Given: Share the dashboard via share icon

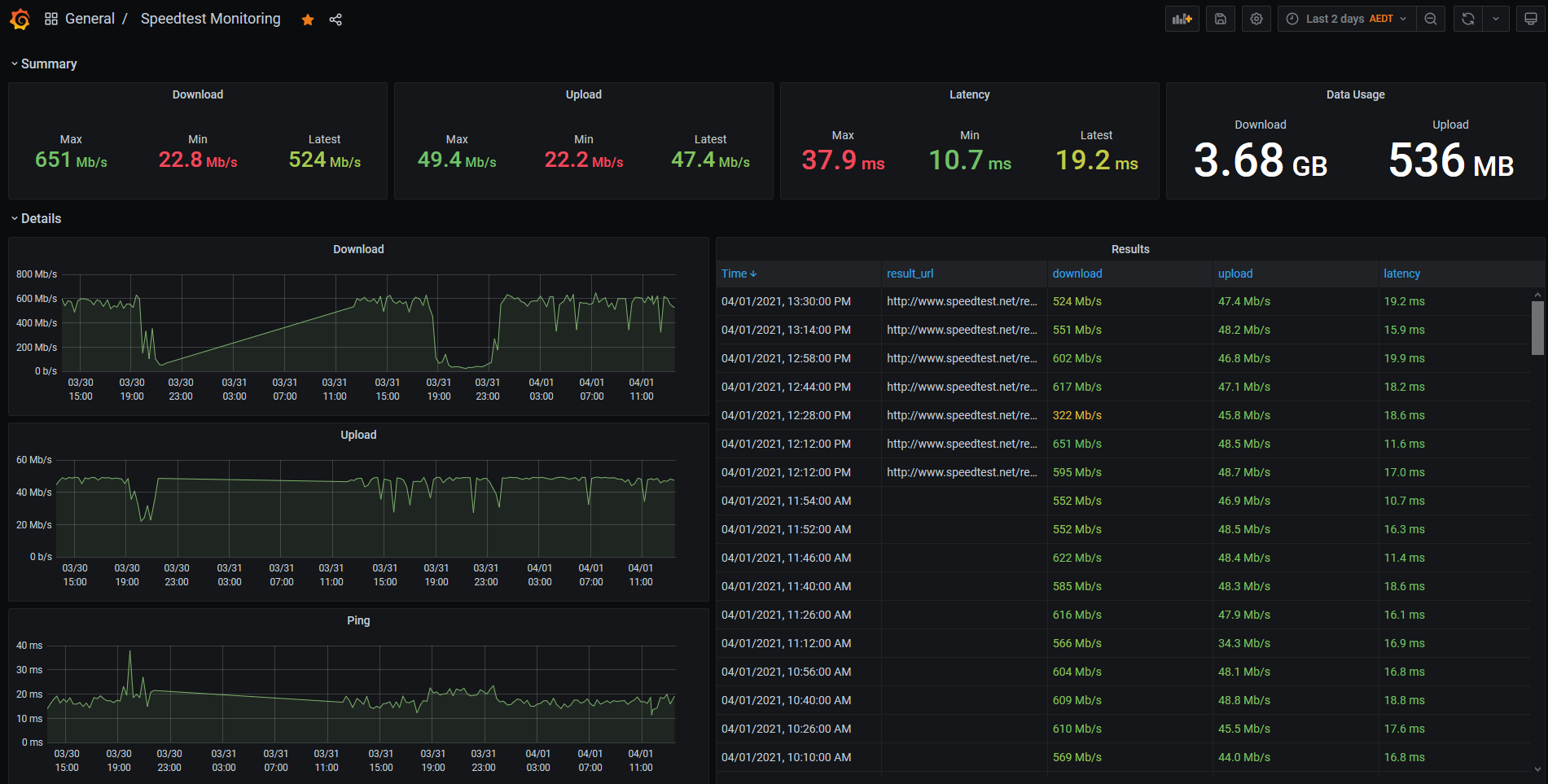Looking at the screenshot, I should [x=335, y=20].
